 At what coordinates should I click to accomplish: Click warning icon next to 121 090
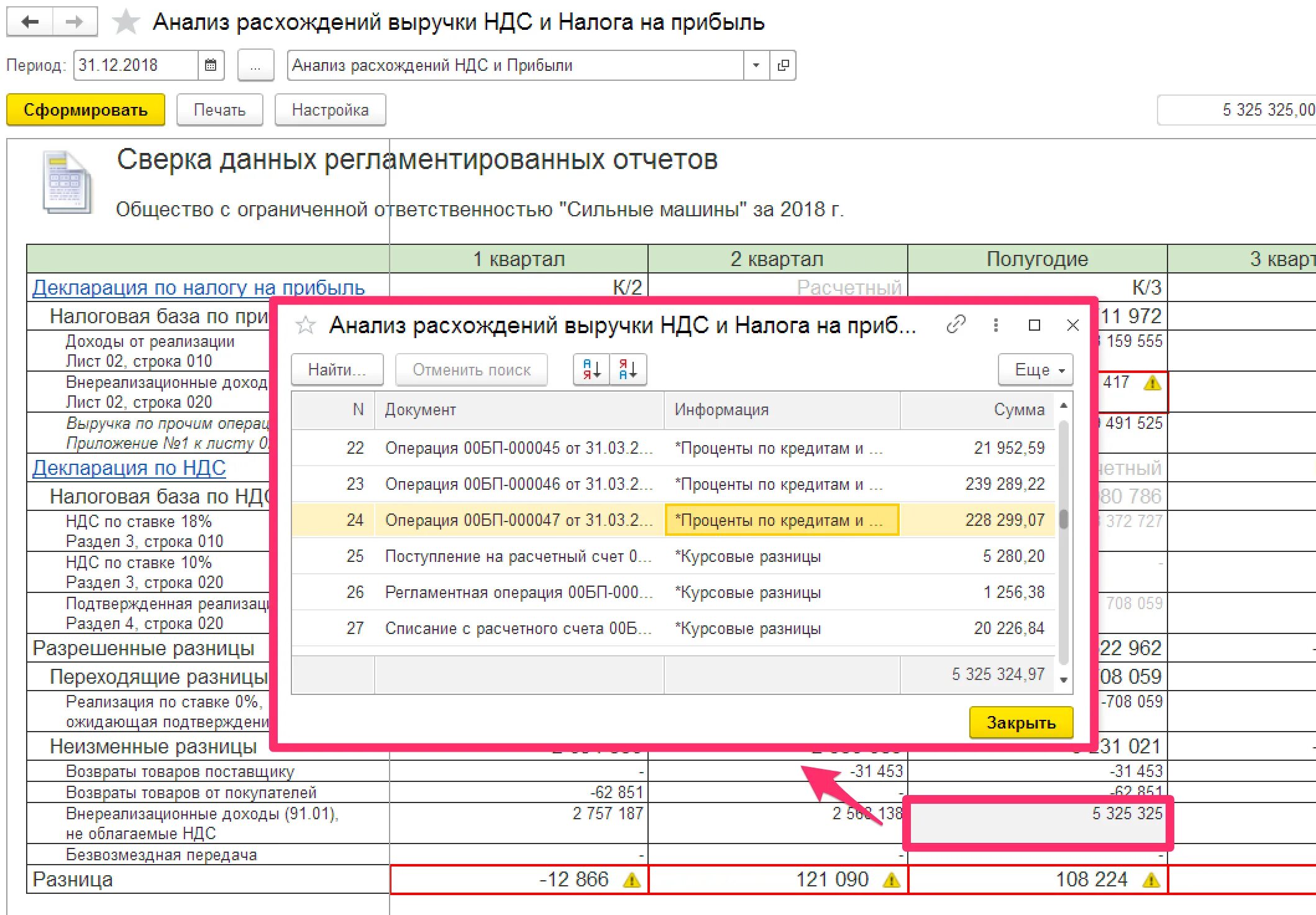tap(891, 880)
